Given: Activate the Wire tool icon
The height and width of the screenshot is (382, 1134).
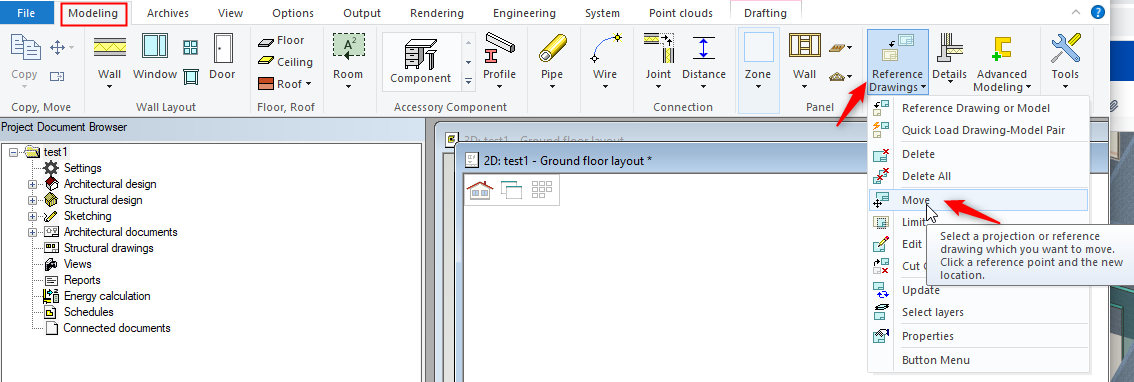Looking at the screenshot, I should coord(605,48).
